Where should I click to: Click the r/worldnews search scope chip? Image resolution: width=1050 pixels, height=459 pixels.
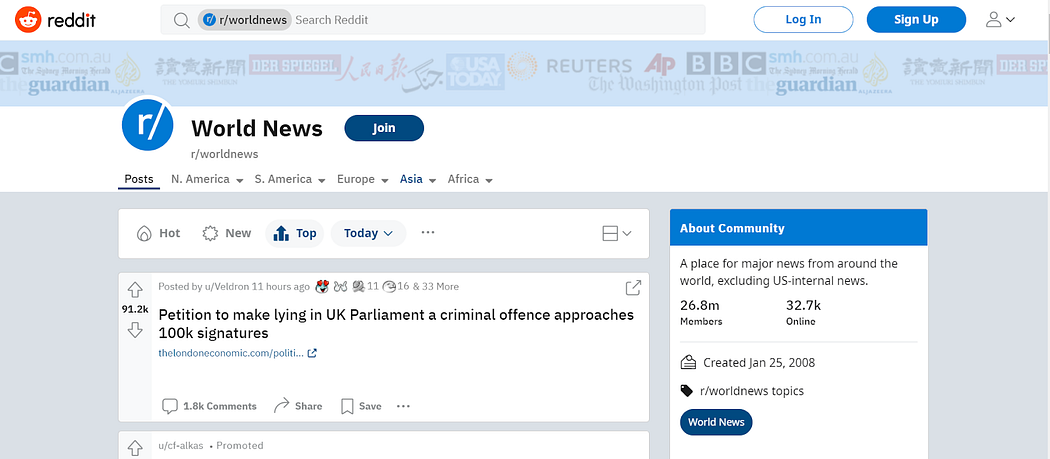(x=245, y=20)
